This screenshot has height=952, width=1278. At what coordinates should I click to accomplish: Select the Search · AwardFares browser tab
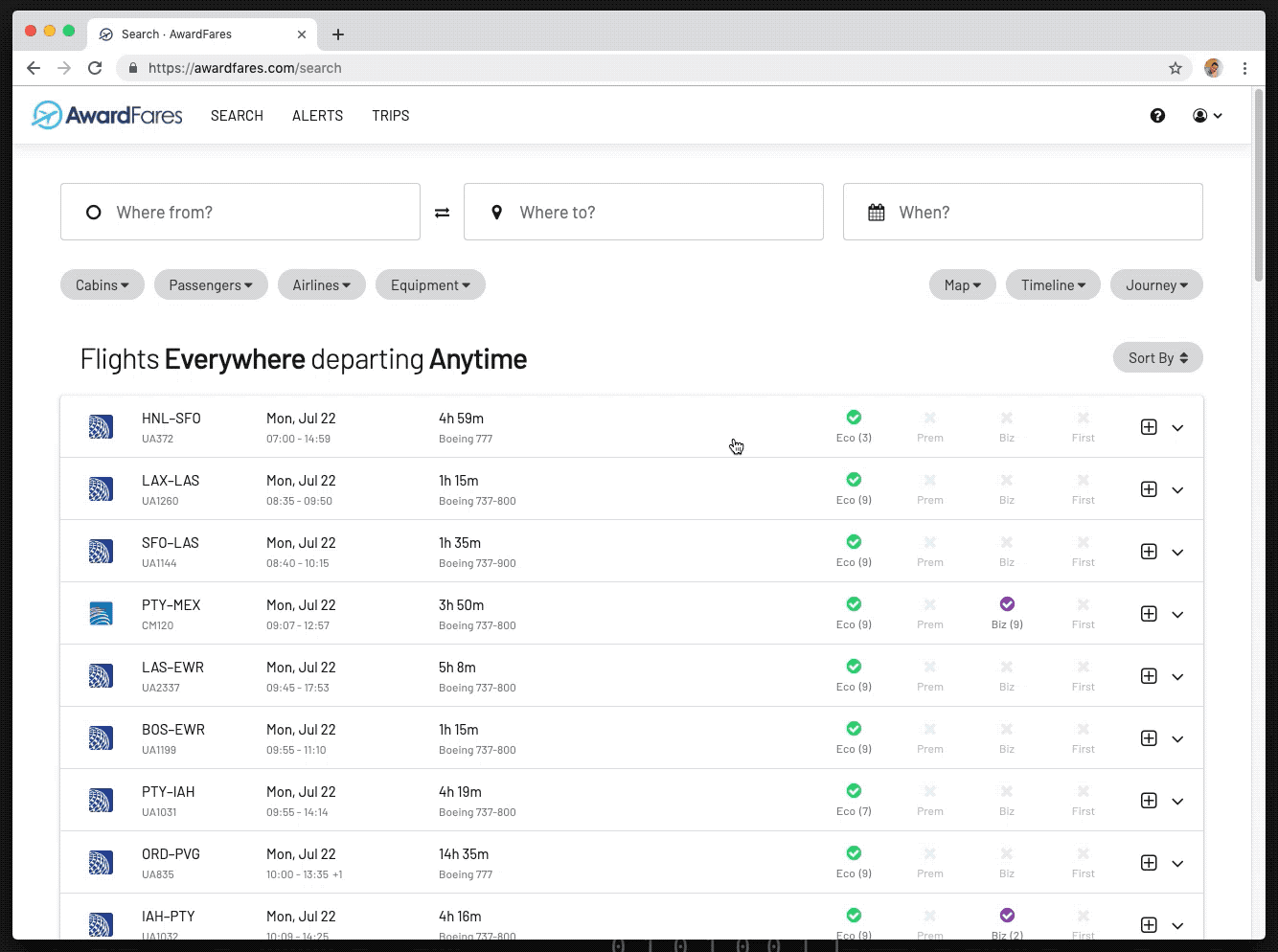203,34
